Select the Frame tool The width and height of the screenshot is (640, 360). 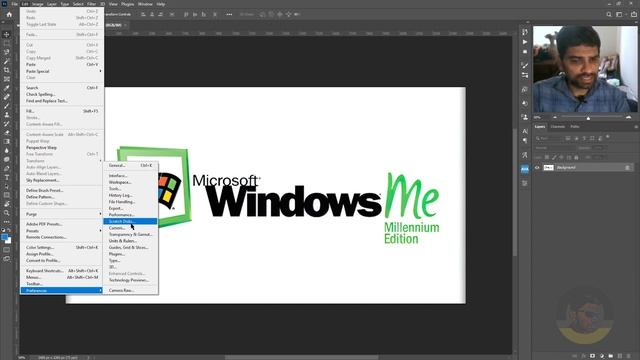pos(7,79)
